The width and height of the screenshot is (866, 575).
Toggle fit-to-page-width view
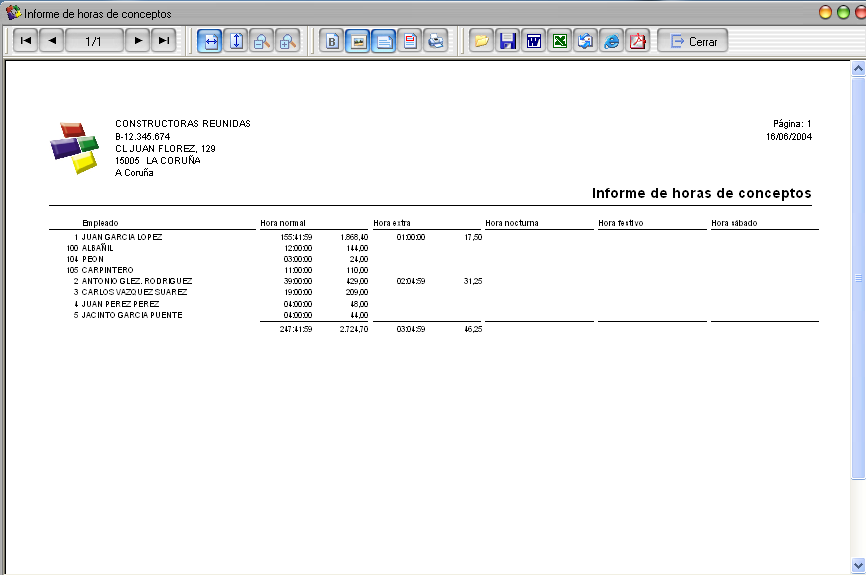pos(210,41)
